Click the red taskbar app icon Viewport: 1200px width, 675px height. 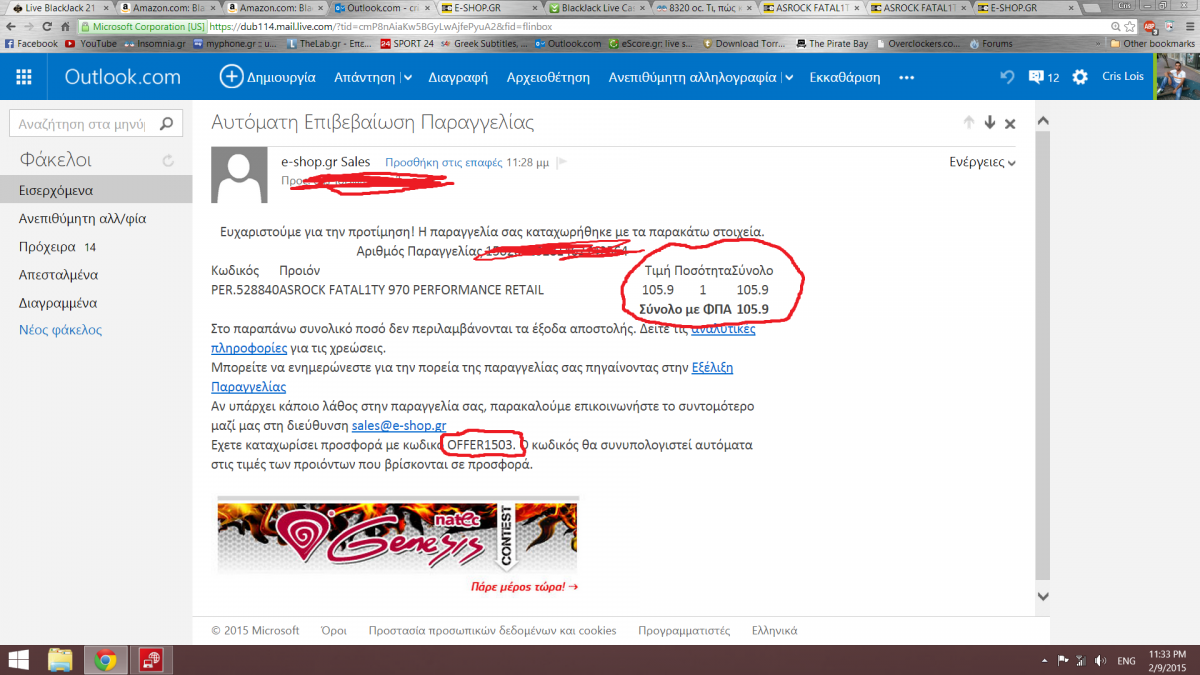(x=151, y=660)
